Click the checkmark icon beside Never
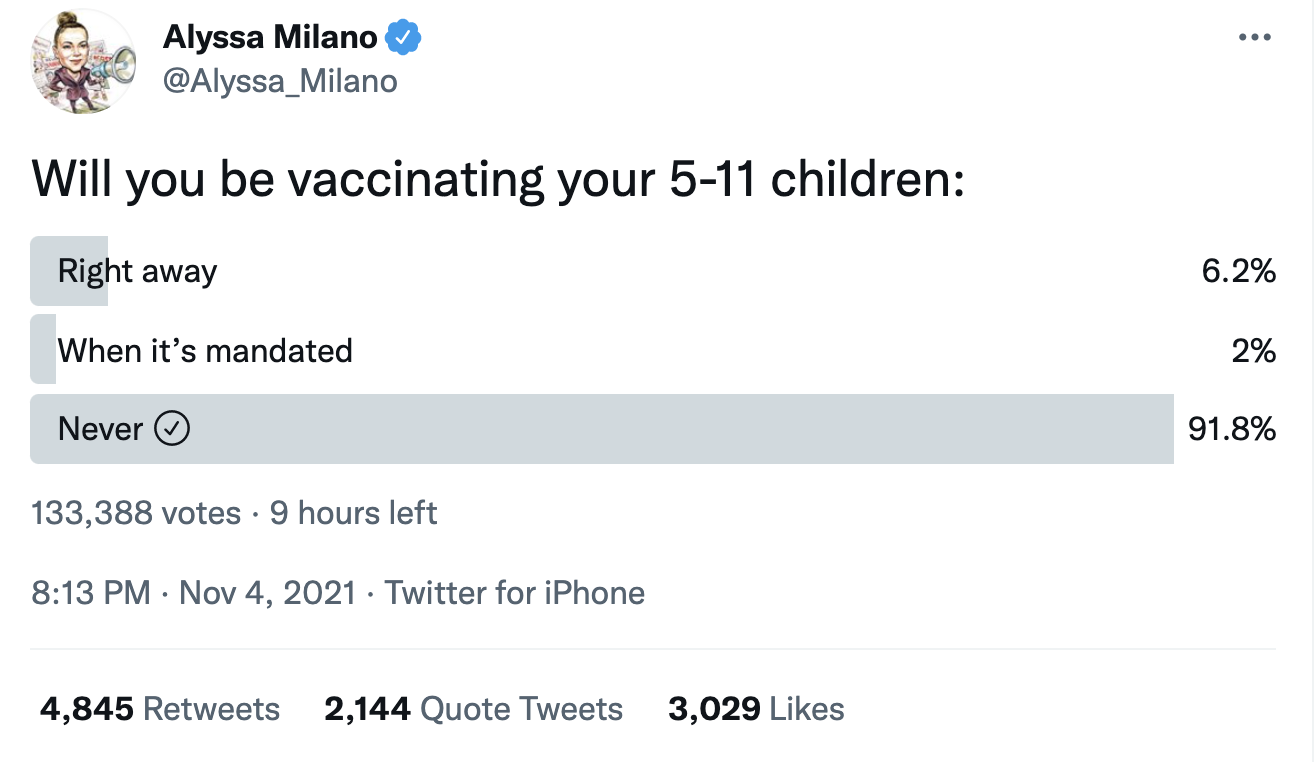Image resolution: width=1314 pixels, height=762 pixels. click(x=172, y=429)
